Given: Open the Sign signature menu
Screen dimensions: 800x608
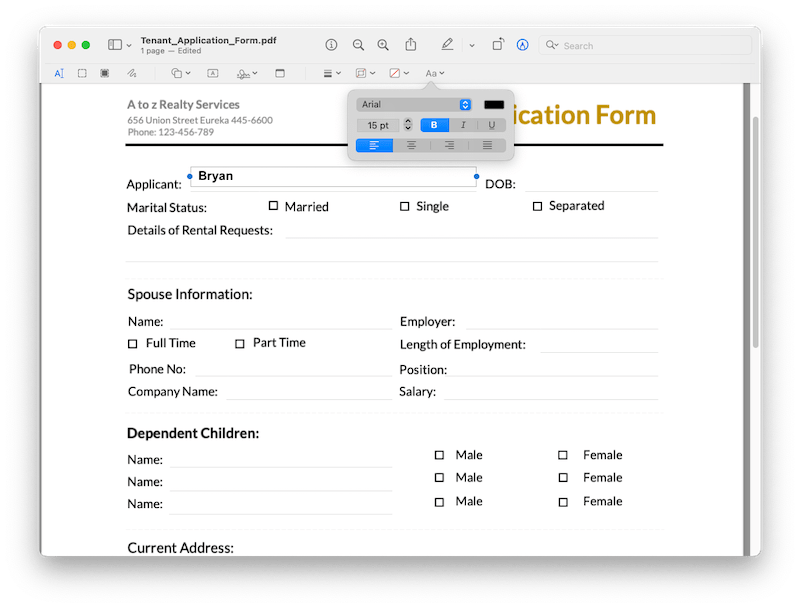Looking at the screenshot, I should (247, 73).
